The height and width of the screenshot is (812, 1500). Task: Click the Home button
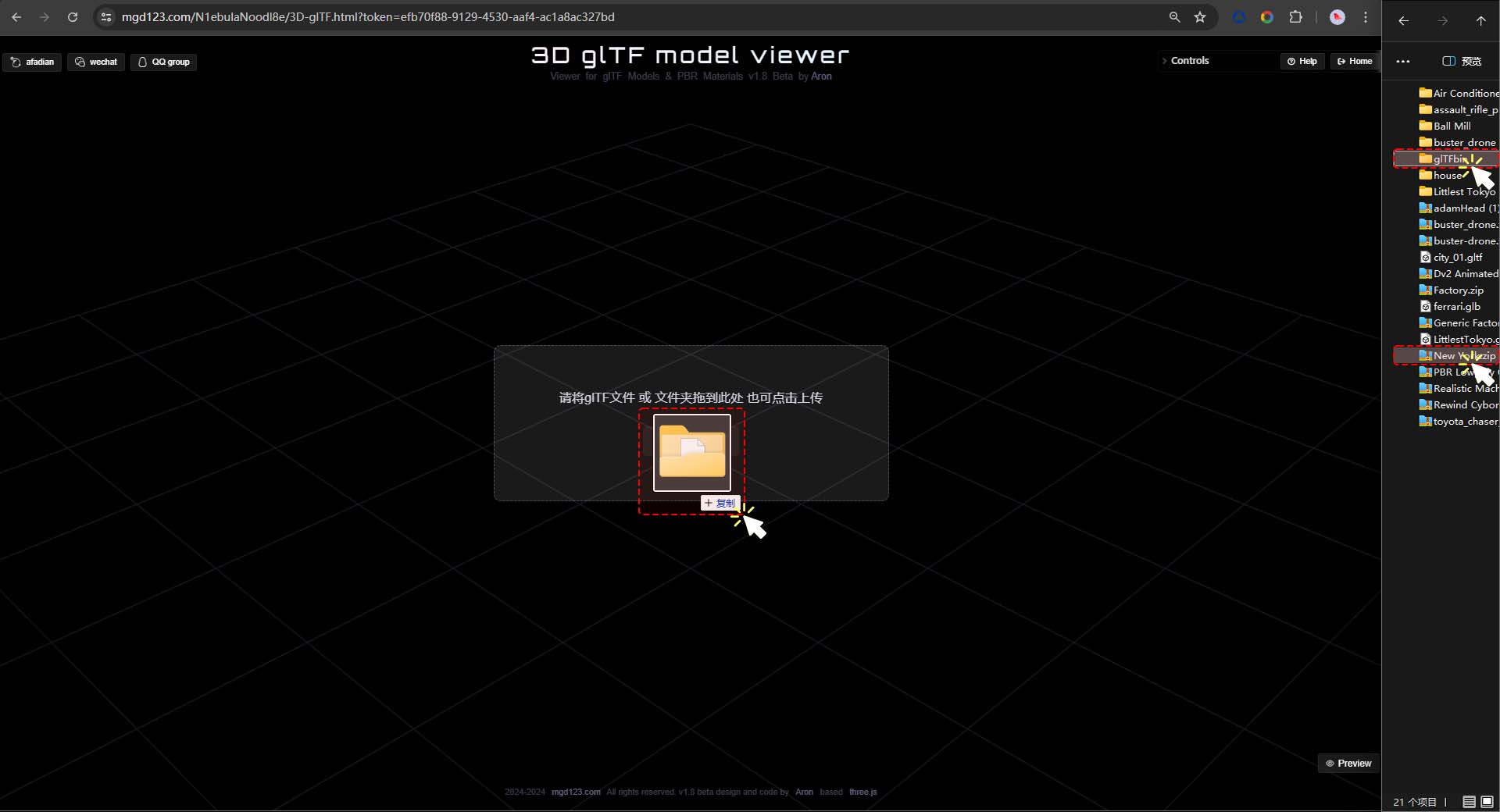[x=1355, y=61]
